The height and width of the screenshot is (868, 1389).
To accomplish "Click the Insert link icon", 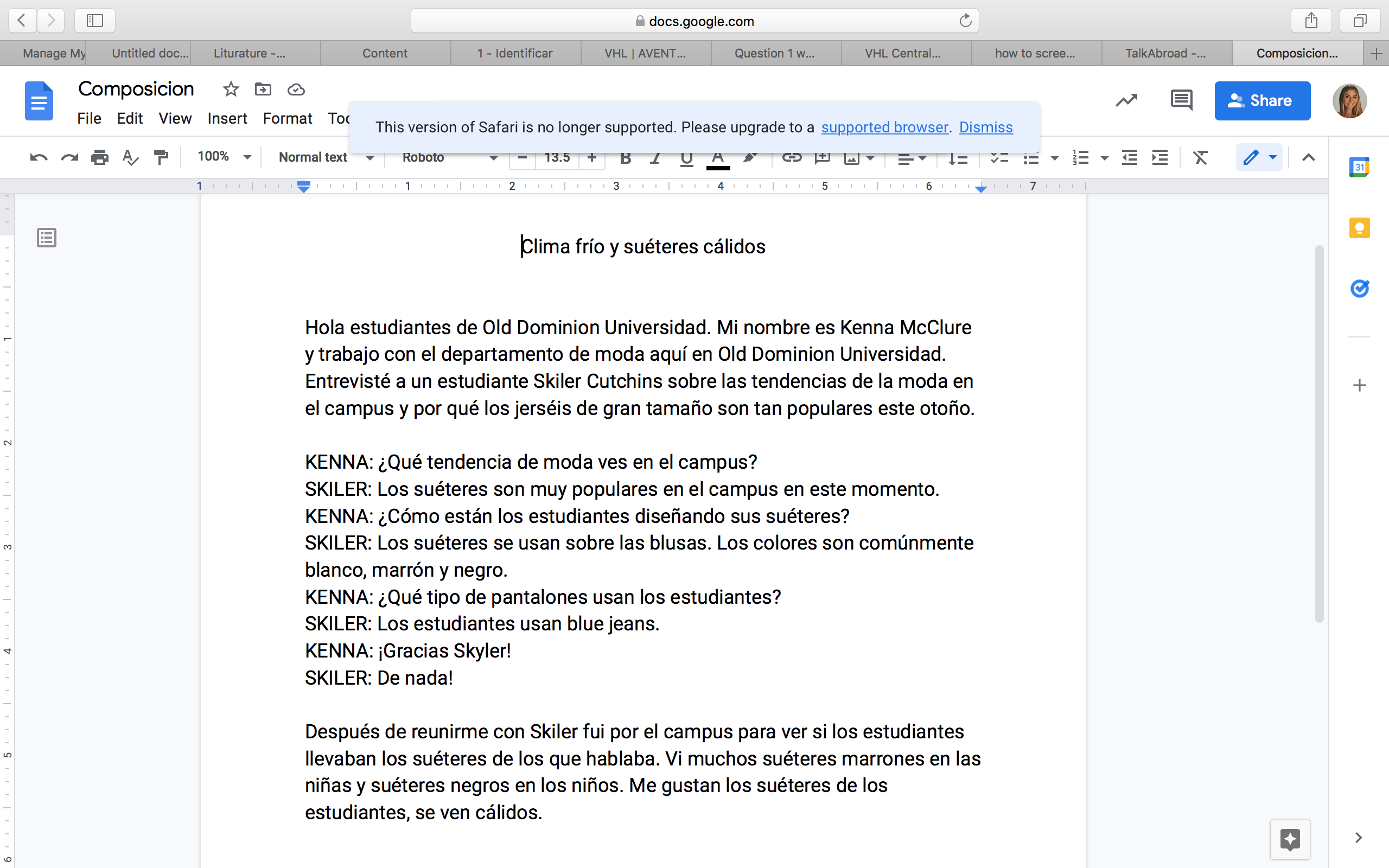I will tap(792, 157).
